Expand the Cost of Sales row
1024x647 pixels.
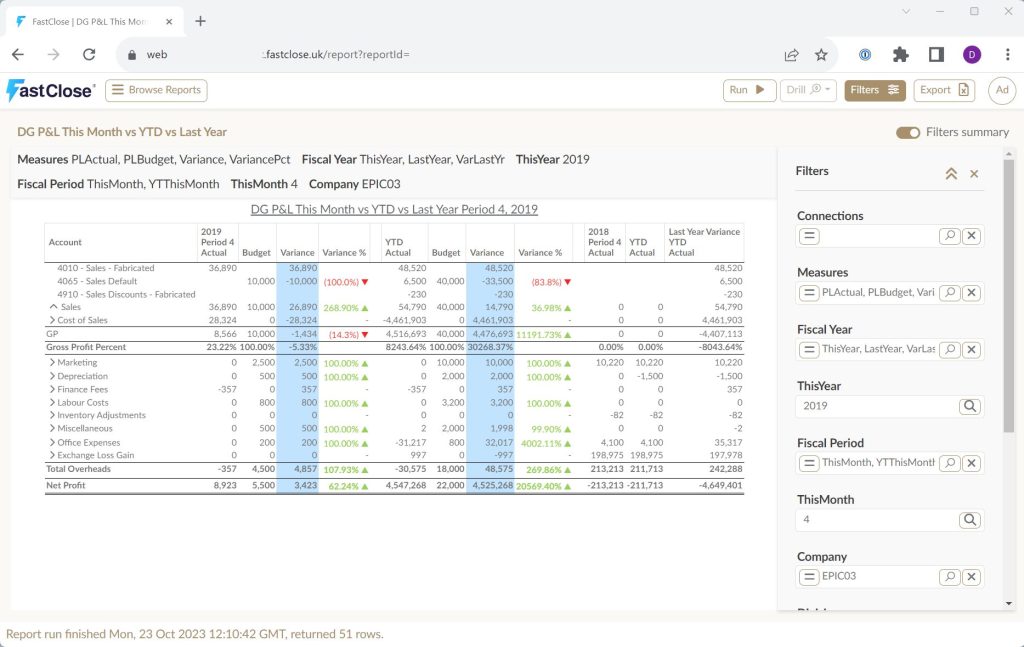point(53,319)
